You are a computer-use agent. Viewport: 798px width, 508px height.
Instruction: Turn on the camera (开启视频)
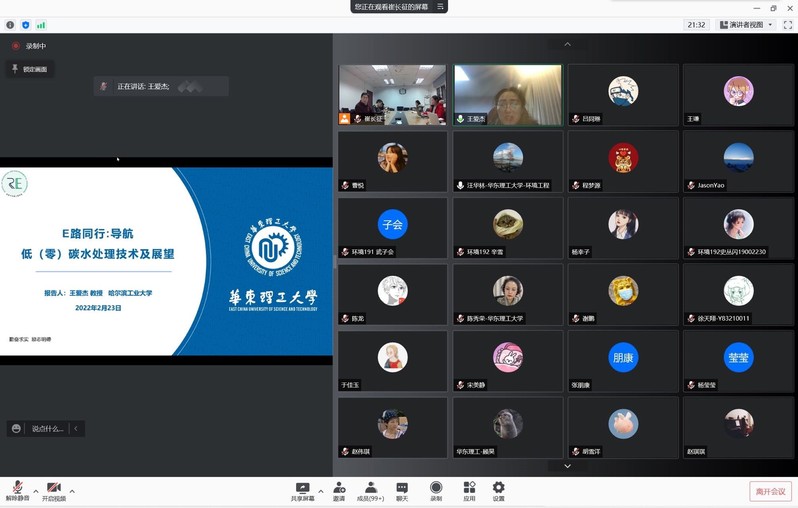53,490
